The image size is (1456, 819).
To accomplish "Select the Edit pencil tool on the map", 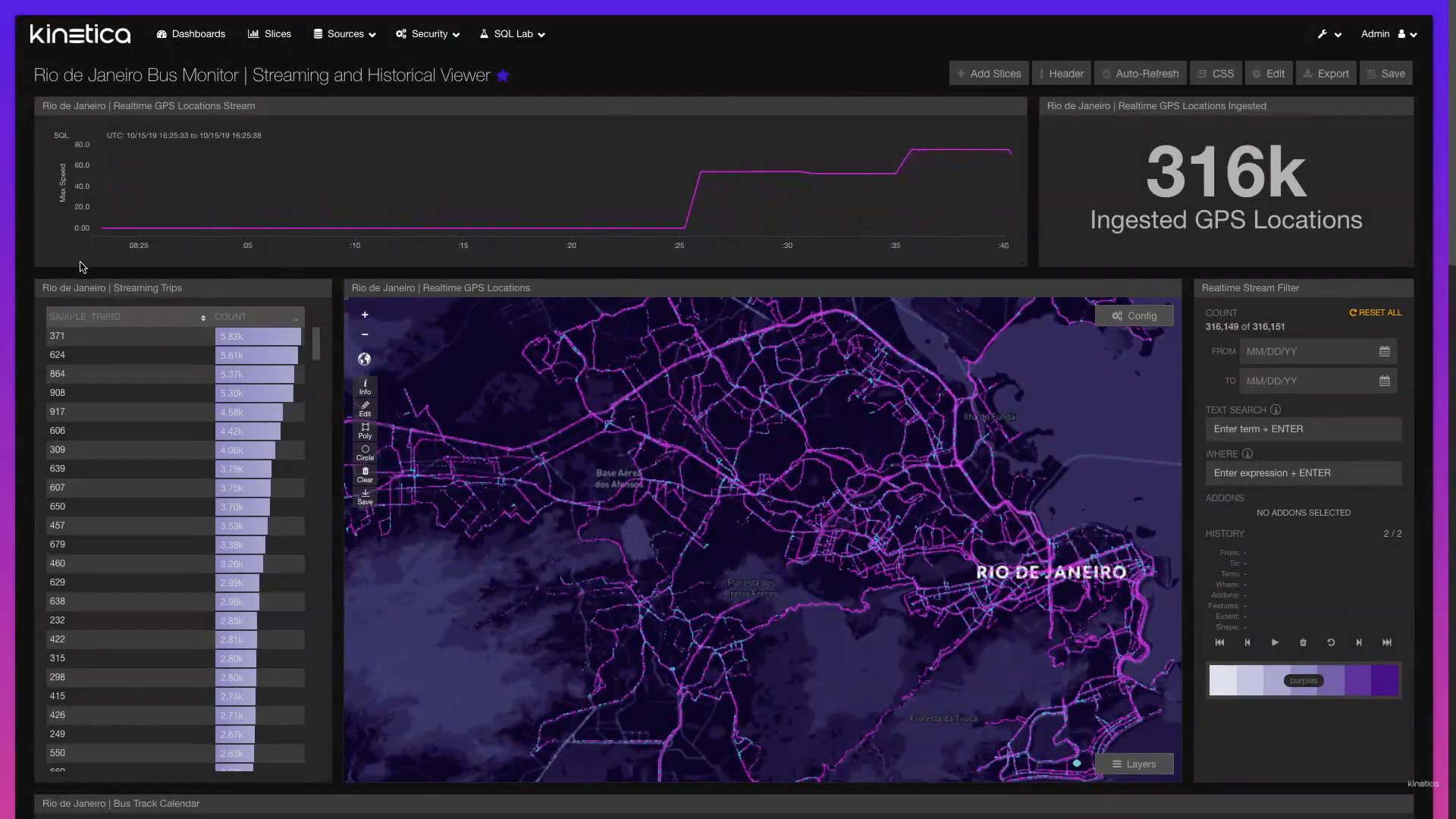I will pos(365,409).
